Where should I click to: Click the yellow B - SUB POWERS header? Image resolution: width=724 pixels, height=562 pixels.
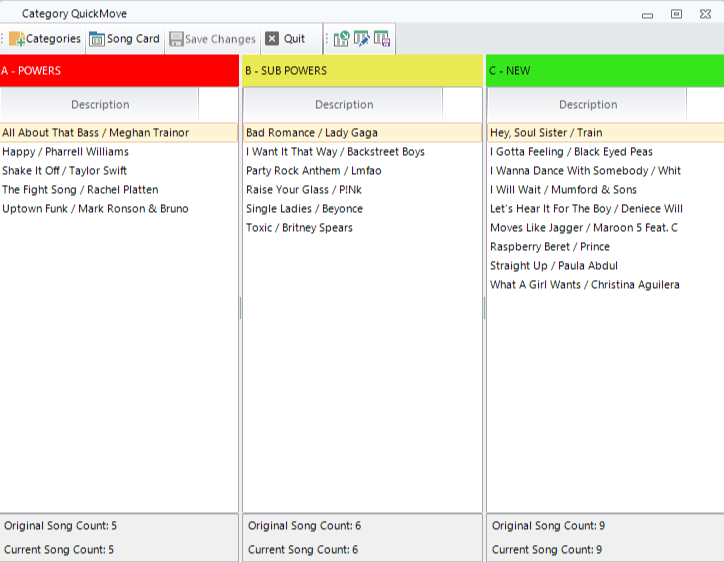pyautogui.click(x=362, y=71)
